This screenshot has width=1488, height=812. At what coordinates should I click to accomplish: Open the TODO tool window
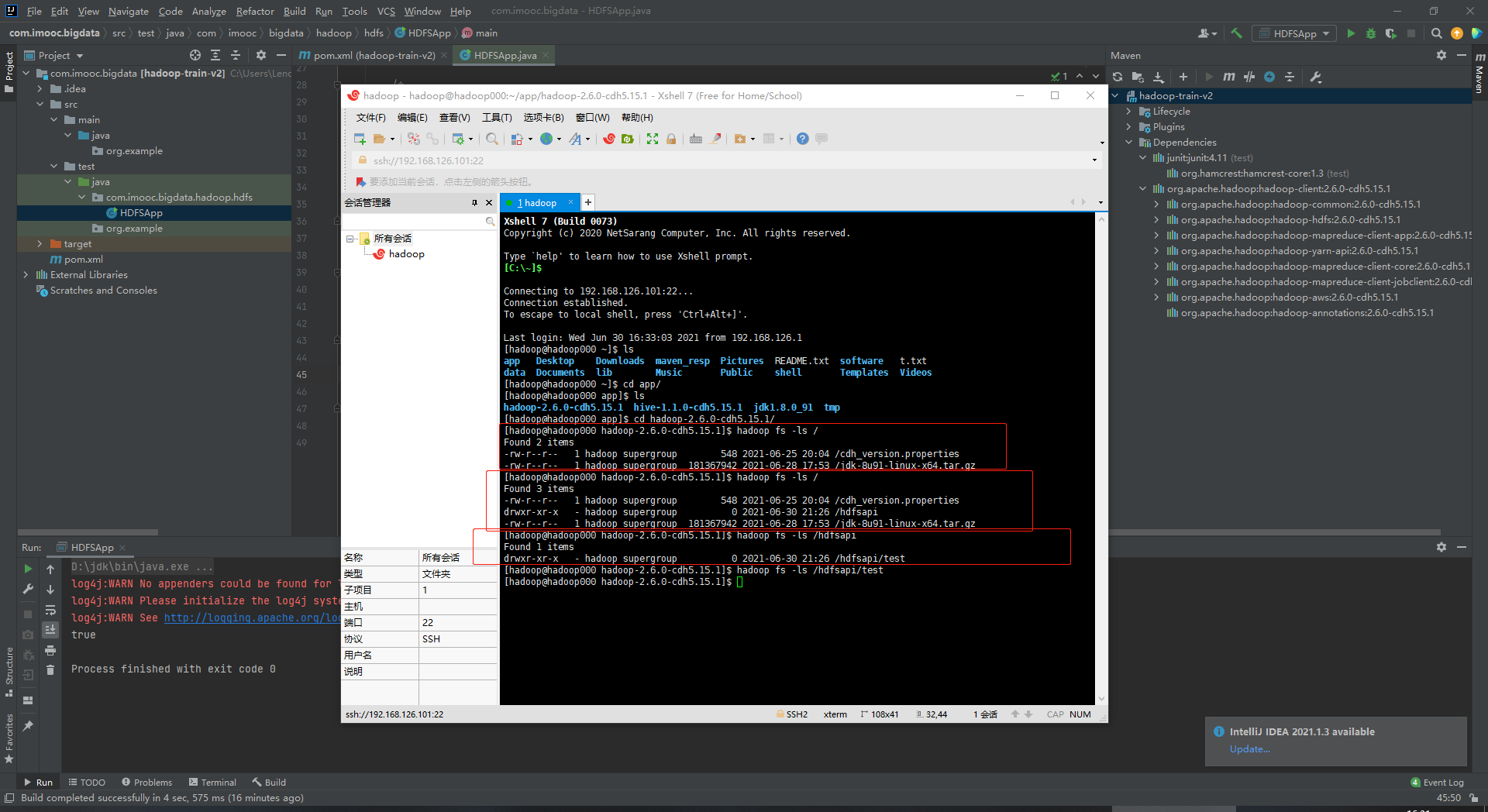[x=87, y=783]
